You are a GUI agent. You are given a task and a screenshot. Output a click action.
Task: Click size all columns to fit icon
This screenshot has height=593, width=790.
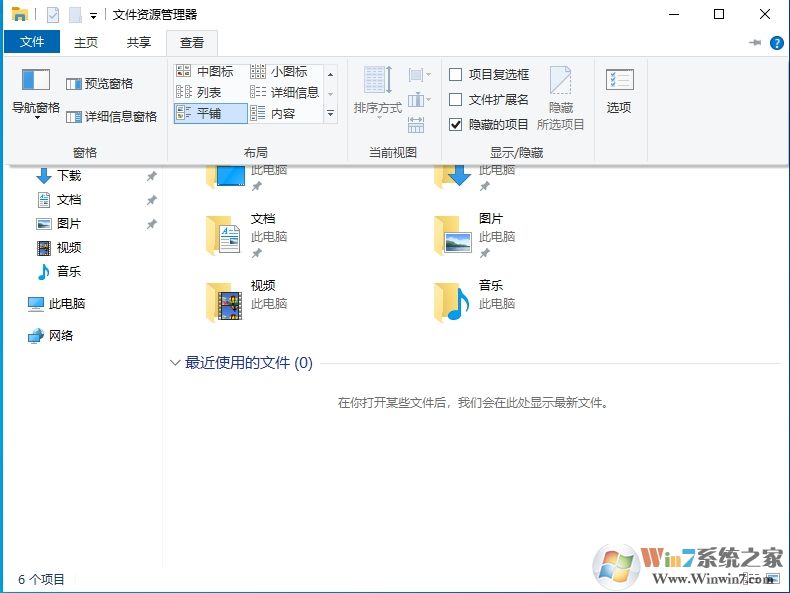click(x=416, y=124)
